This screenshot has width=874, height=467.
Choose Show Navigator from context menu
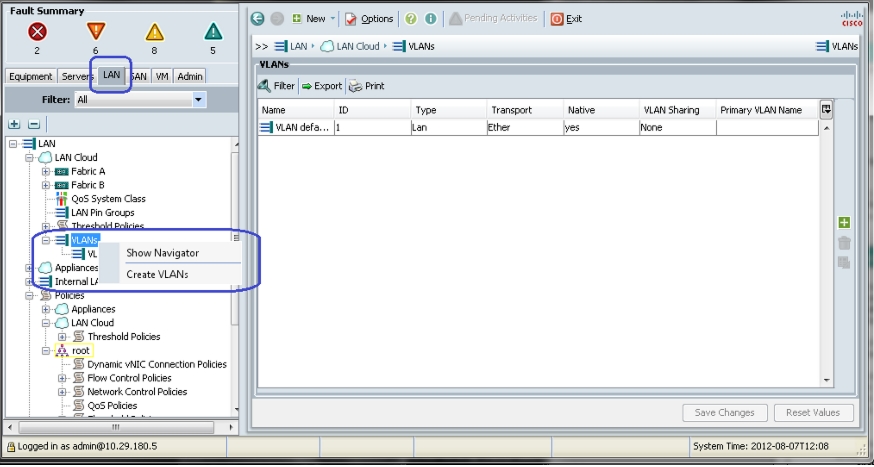pyautogui.click(x=162, y=253)
